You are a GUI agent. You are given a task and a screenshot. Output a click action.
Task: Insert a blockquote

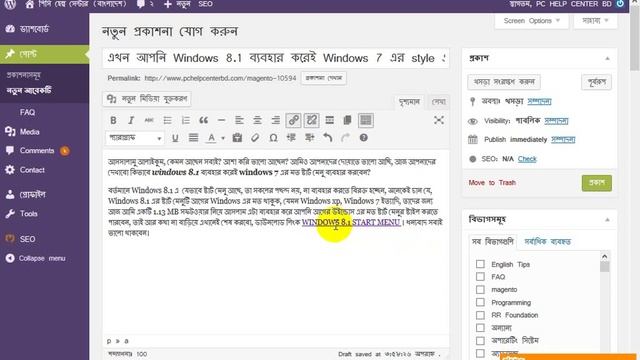pyautogui.click(x=204, y=120)
